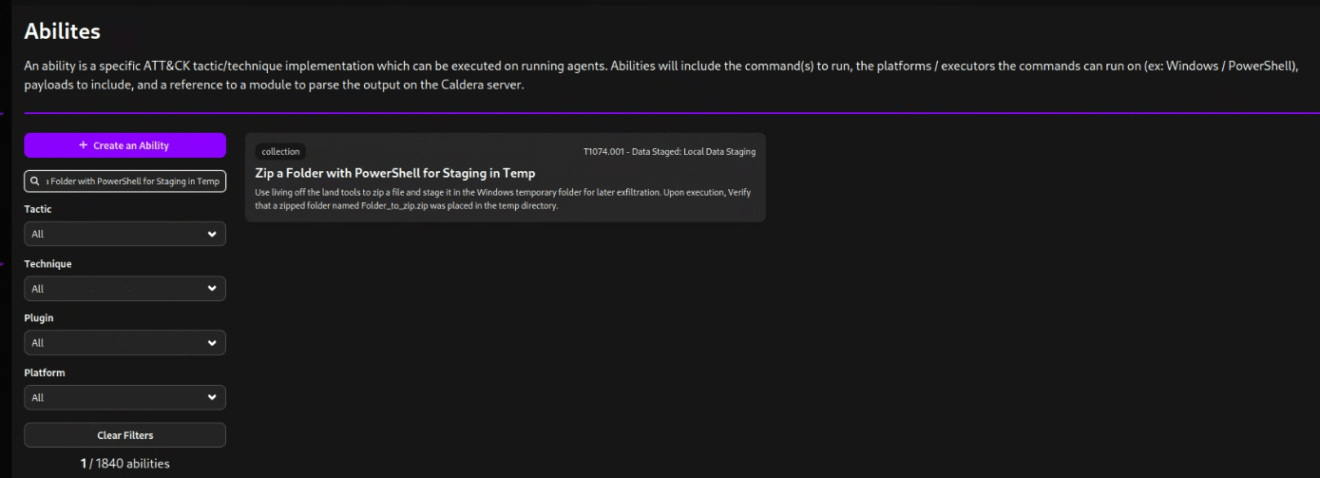Click the magnifying glass search icon
1320x478 pixels.
(35, 182)
